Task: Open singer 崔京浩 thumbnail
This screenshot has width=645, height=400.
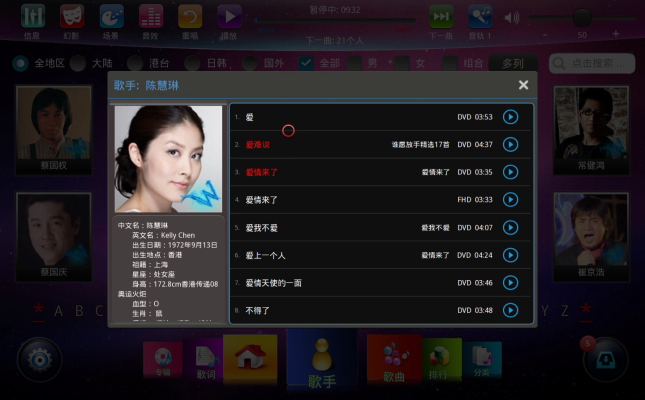Action: (591, 237)
